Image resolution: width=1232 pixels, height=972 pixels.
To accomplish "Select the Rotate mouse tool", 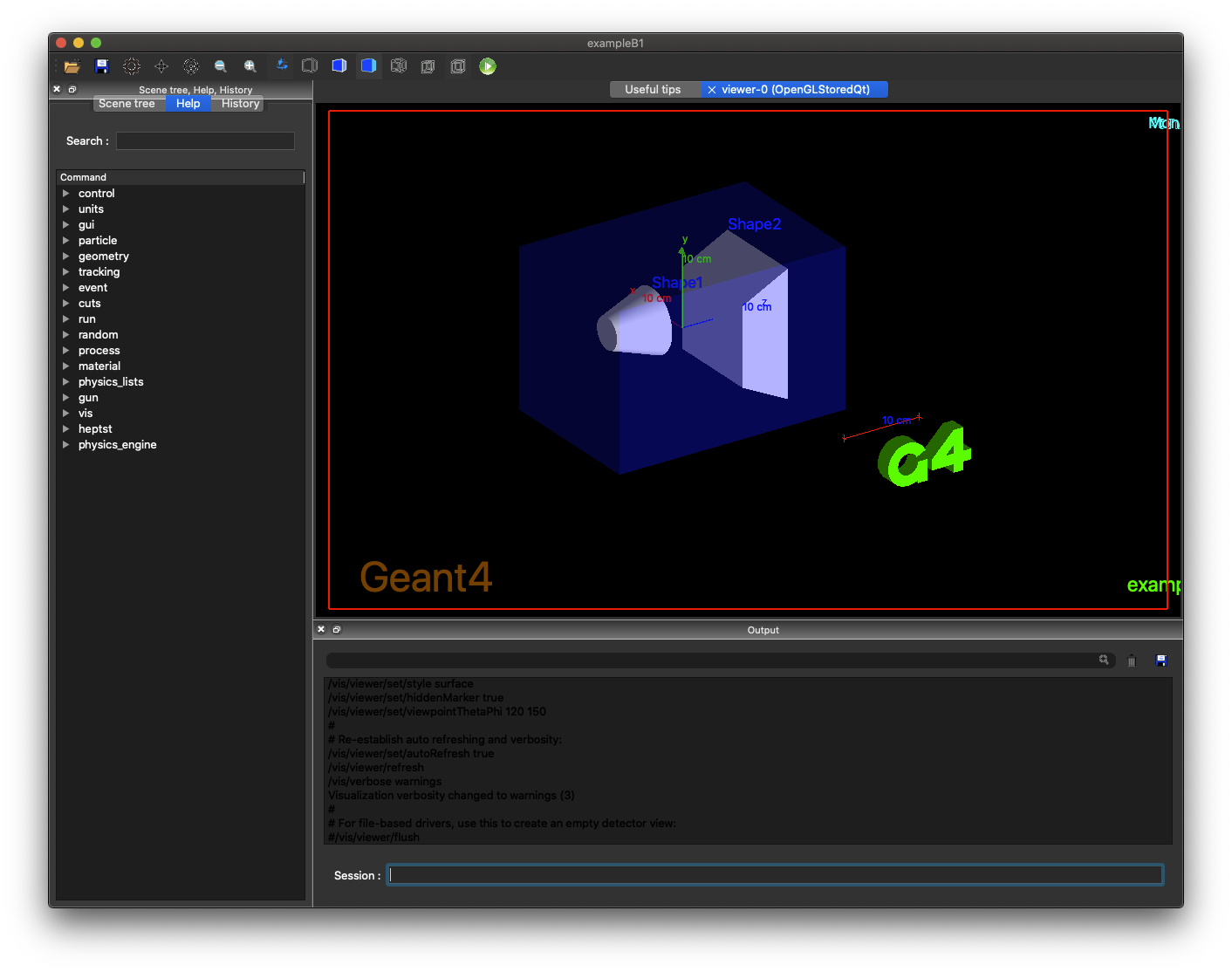I will [281, 65].
